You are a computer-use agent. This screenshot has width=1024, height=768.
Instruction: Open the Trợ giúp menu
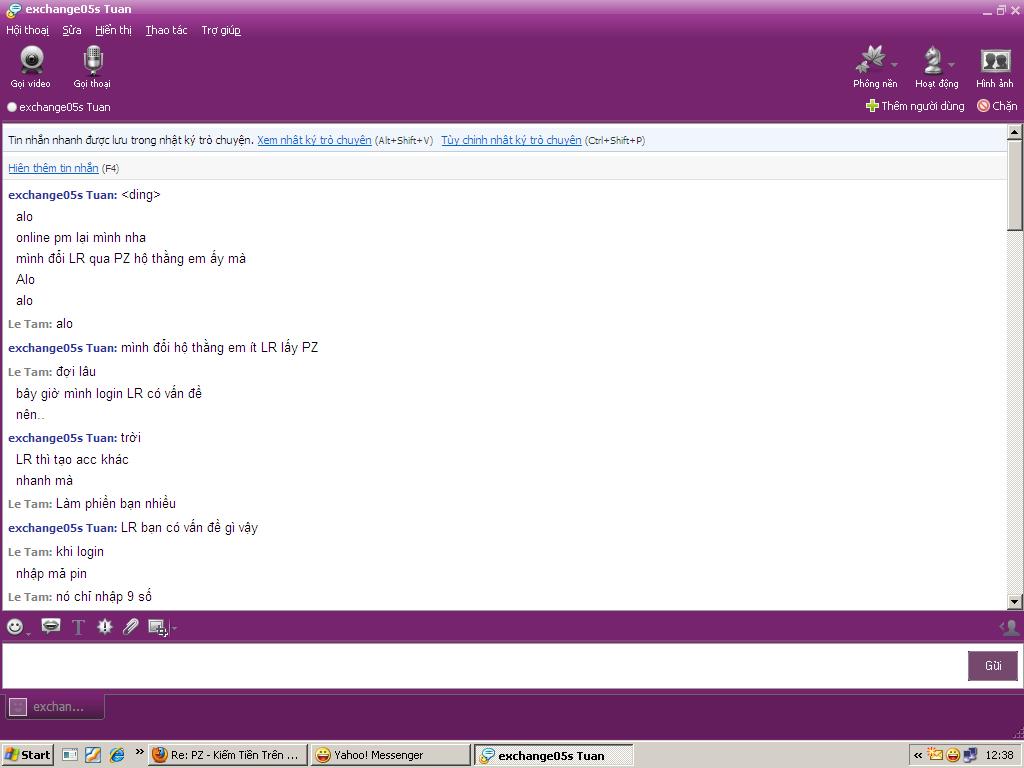(221, 30)
